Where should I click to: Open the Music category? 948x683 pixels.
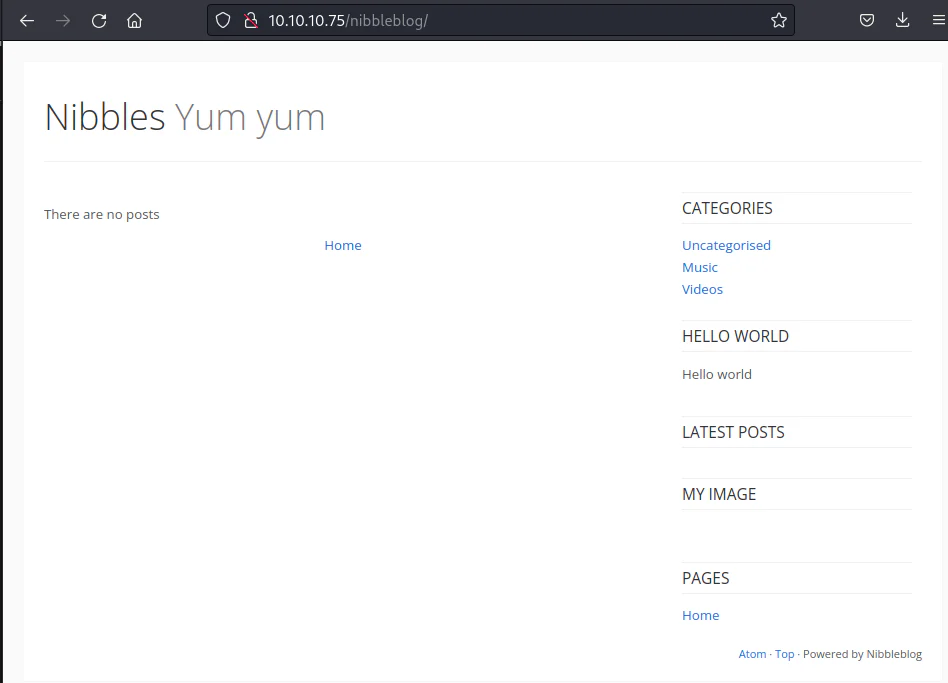[700, 267]
